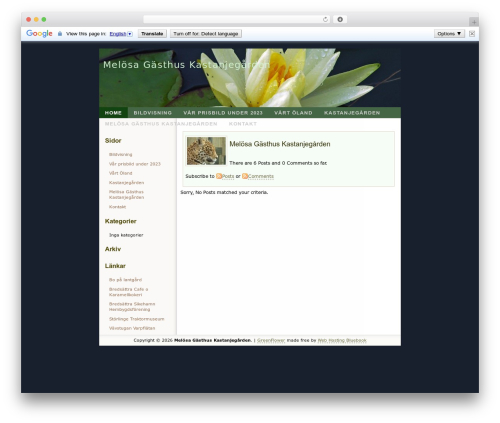This screenshot has height=423, width=500.
Task: Click the Comments RSS feed icon
Action: [245, 176]
